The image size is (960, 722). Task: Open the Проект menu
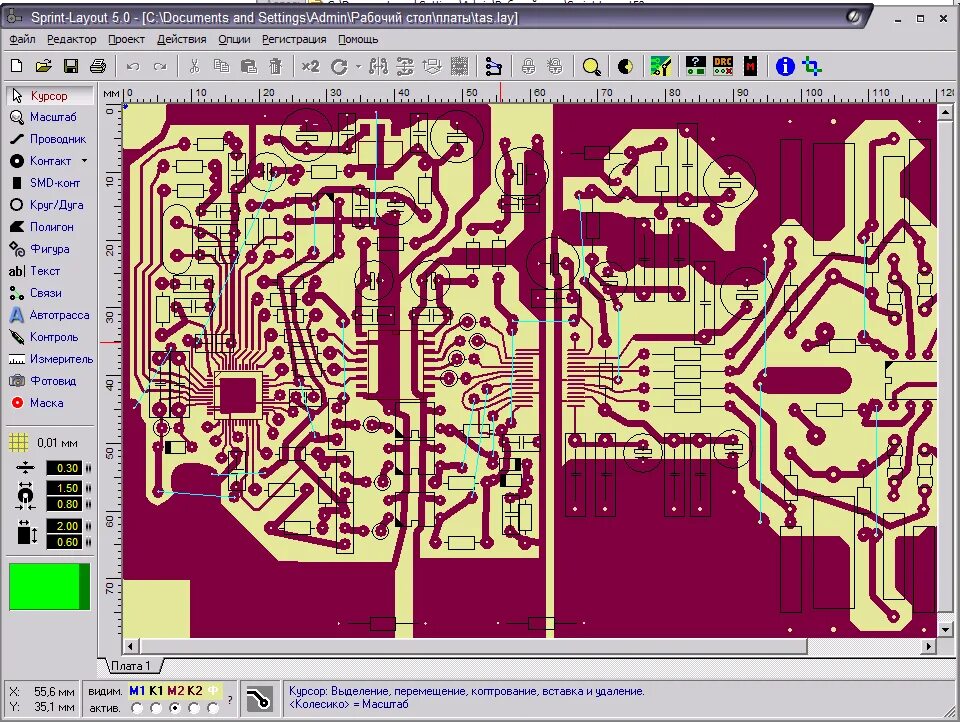point(126,39)
